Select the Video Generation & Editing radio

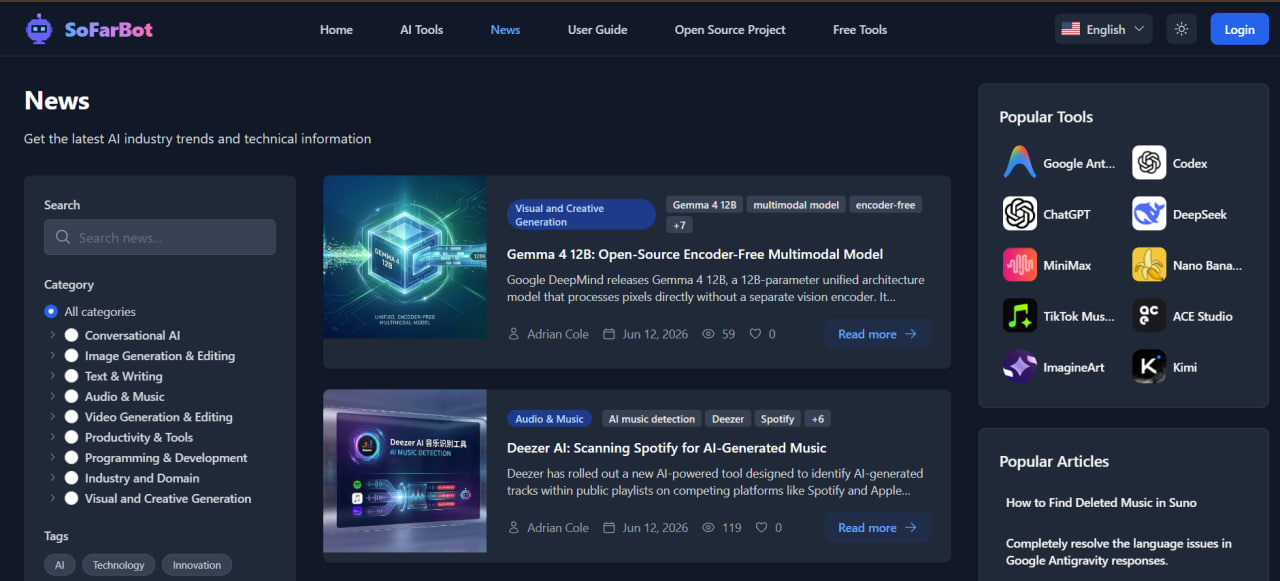[x=71, y=417]
